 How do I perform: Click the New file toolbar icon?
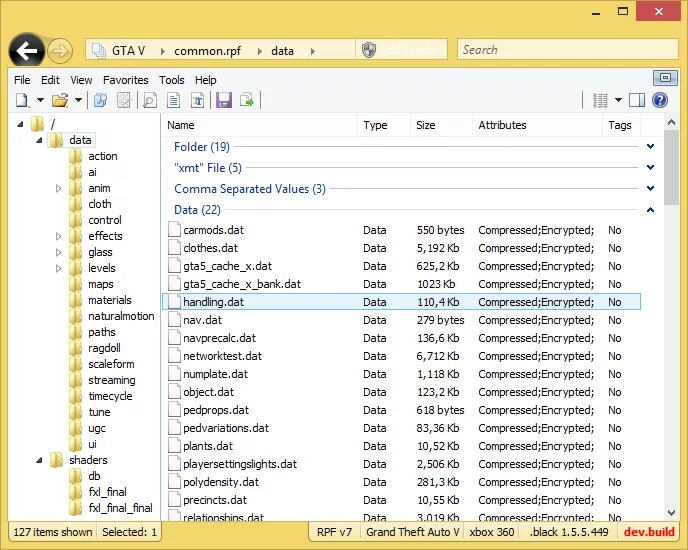[x=22, y=101]
